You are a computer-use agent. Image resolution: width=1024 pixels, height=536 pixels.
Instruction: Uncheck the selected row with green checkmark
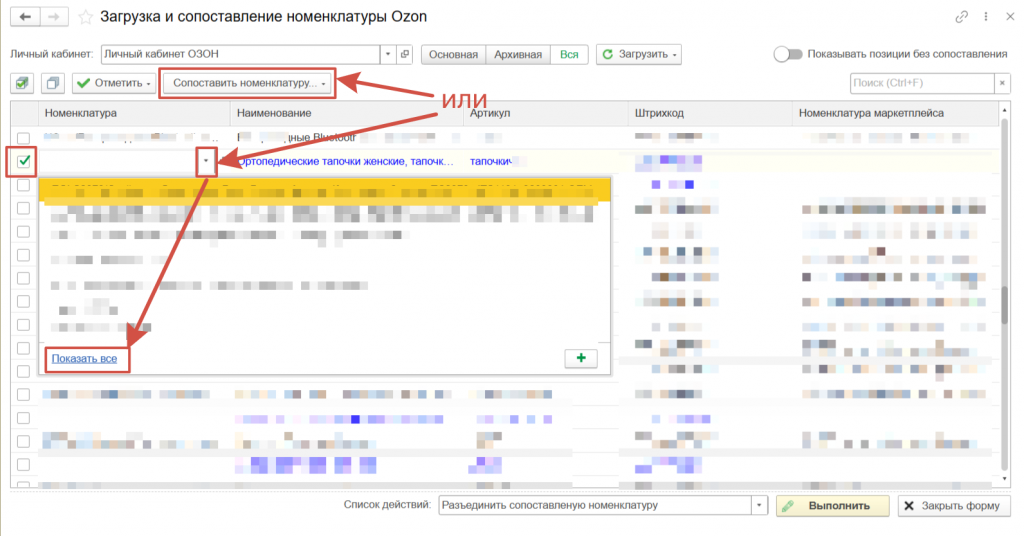click(24, 160)
